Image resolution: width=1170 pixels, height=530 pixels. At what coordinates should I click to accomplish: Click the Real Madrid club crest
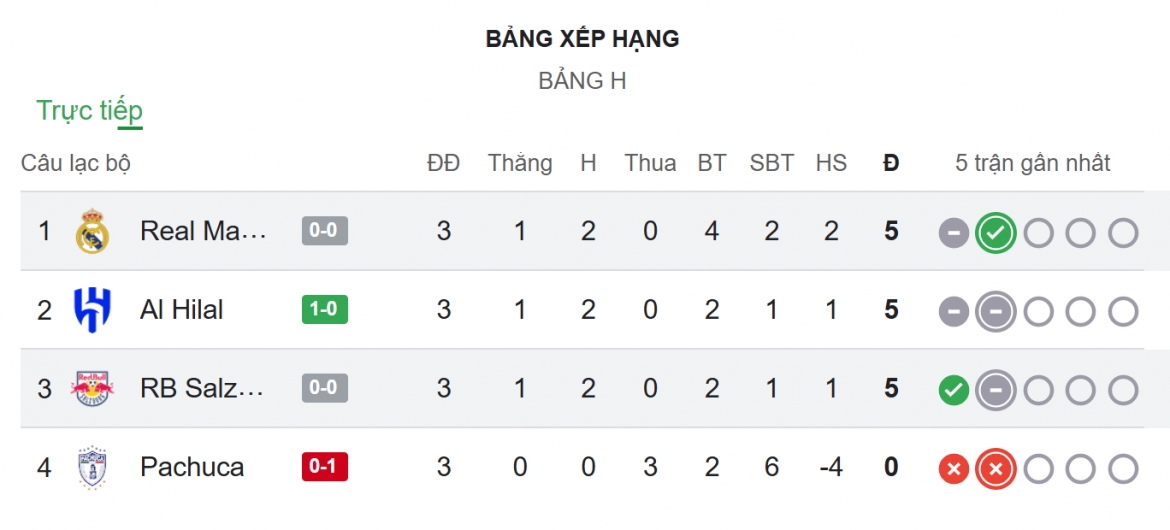tap(93, 231)
